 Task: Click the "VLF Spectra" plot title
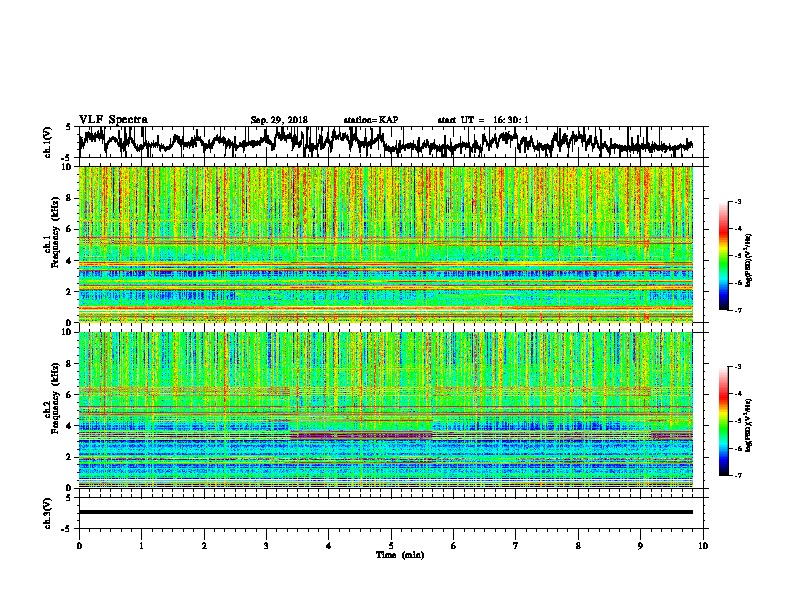113,120
